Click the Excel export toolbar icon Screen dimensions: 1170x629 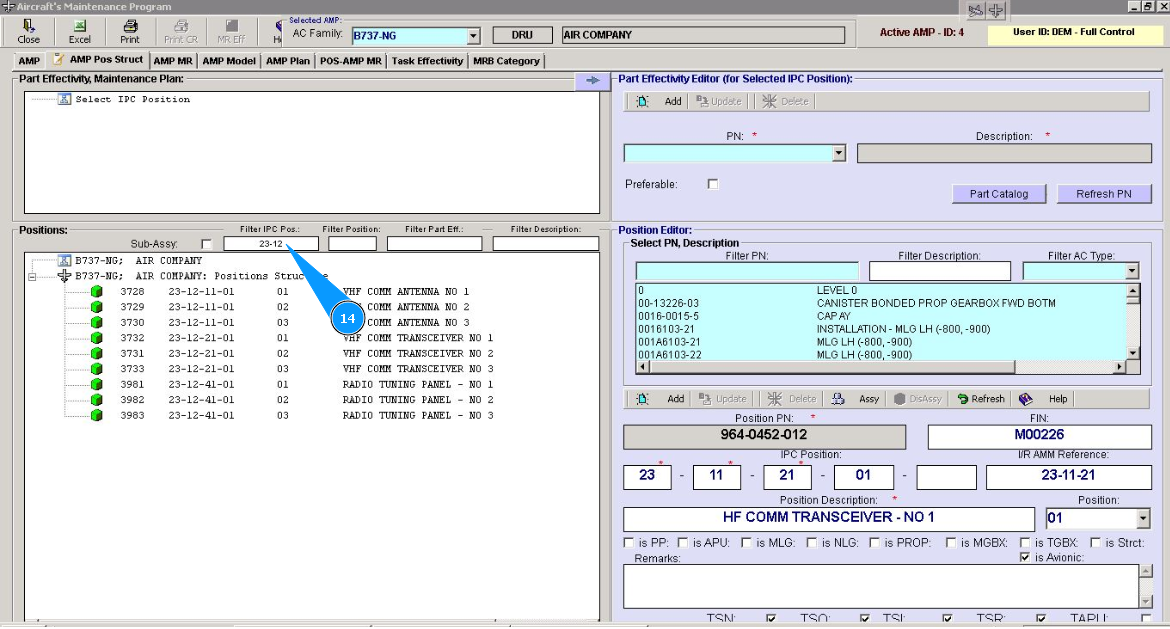click(79, 27)
